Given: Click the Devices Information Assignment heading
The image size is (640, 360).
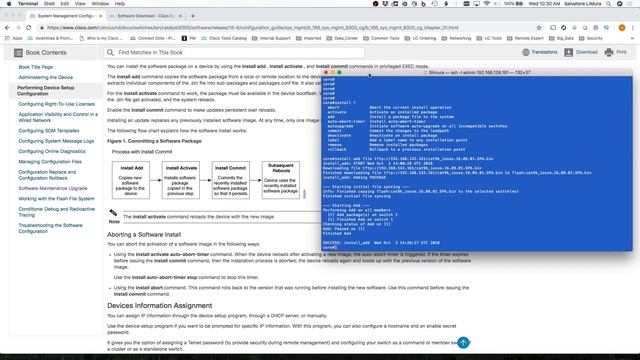Looking at the screenshot, I should pyautogui.click(x=160, y=306).
